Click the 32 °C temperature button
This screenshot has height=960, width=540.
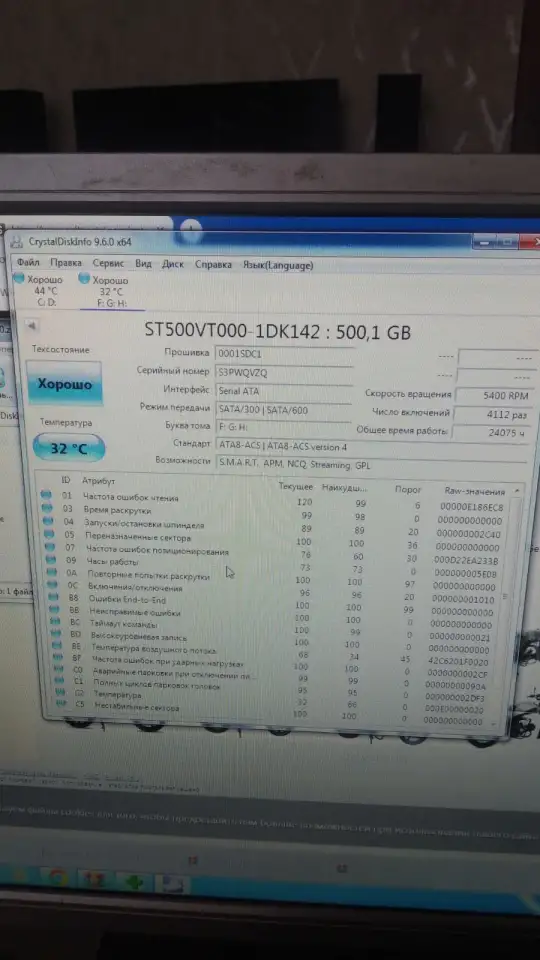(69, 448)
